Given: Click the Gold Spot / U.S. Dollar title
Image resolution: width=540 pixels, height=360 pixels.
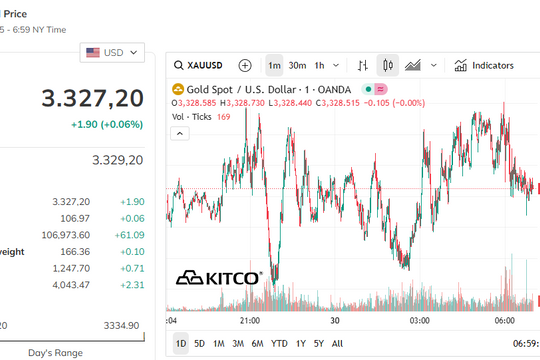Looking at the screenshot, I should click(x=269, y=89).
